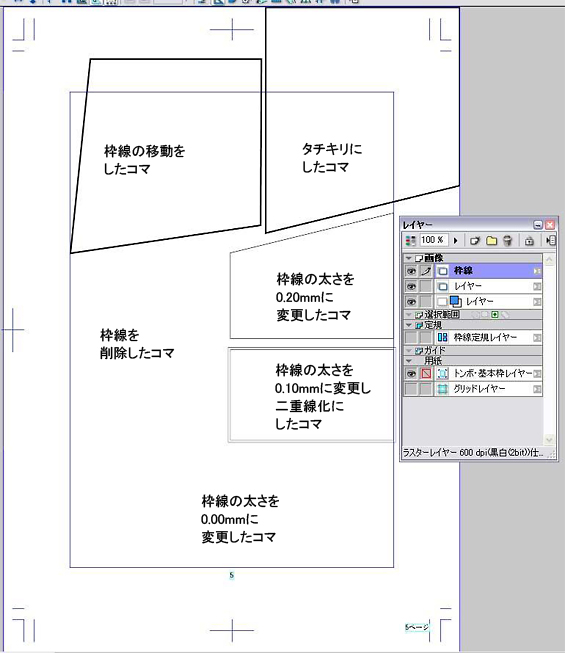Screen dimensions: 565x653
Task: Collapse the 画像 layer group
Action: tap(409, 258)
